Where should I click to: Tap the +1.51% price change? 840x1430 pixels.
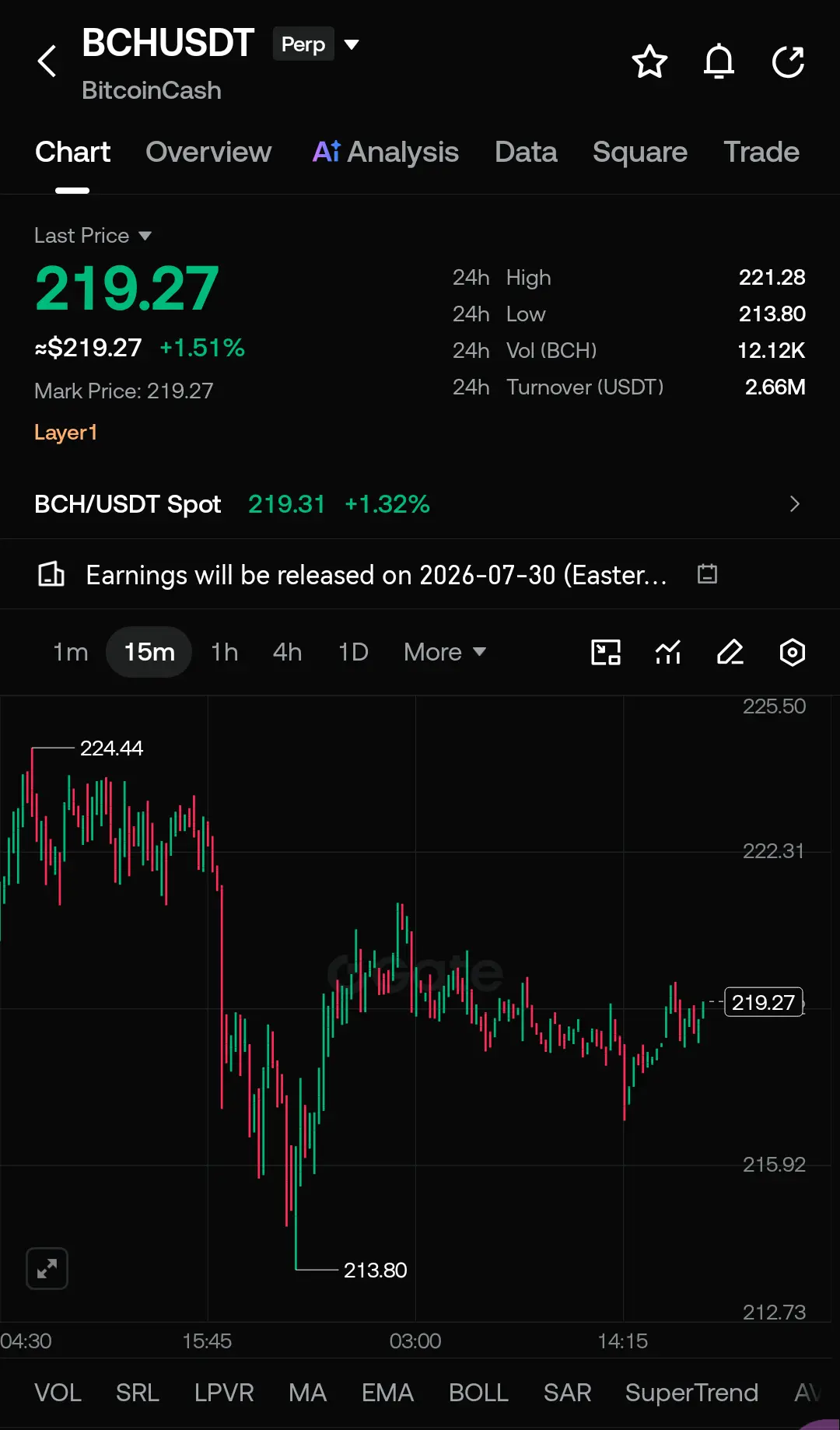point(202,348)
